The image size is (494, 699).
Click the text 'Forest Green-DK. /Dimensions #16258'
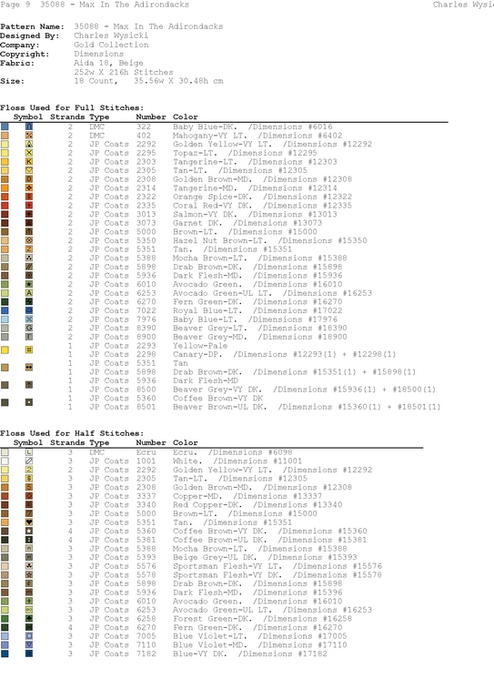[x=262, y=618]
